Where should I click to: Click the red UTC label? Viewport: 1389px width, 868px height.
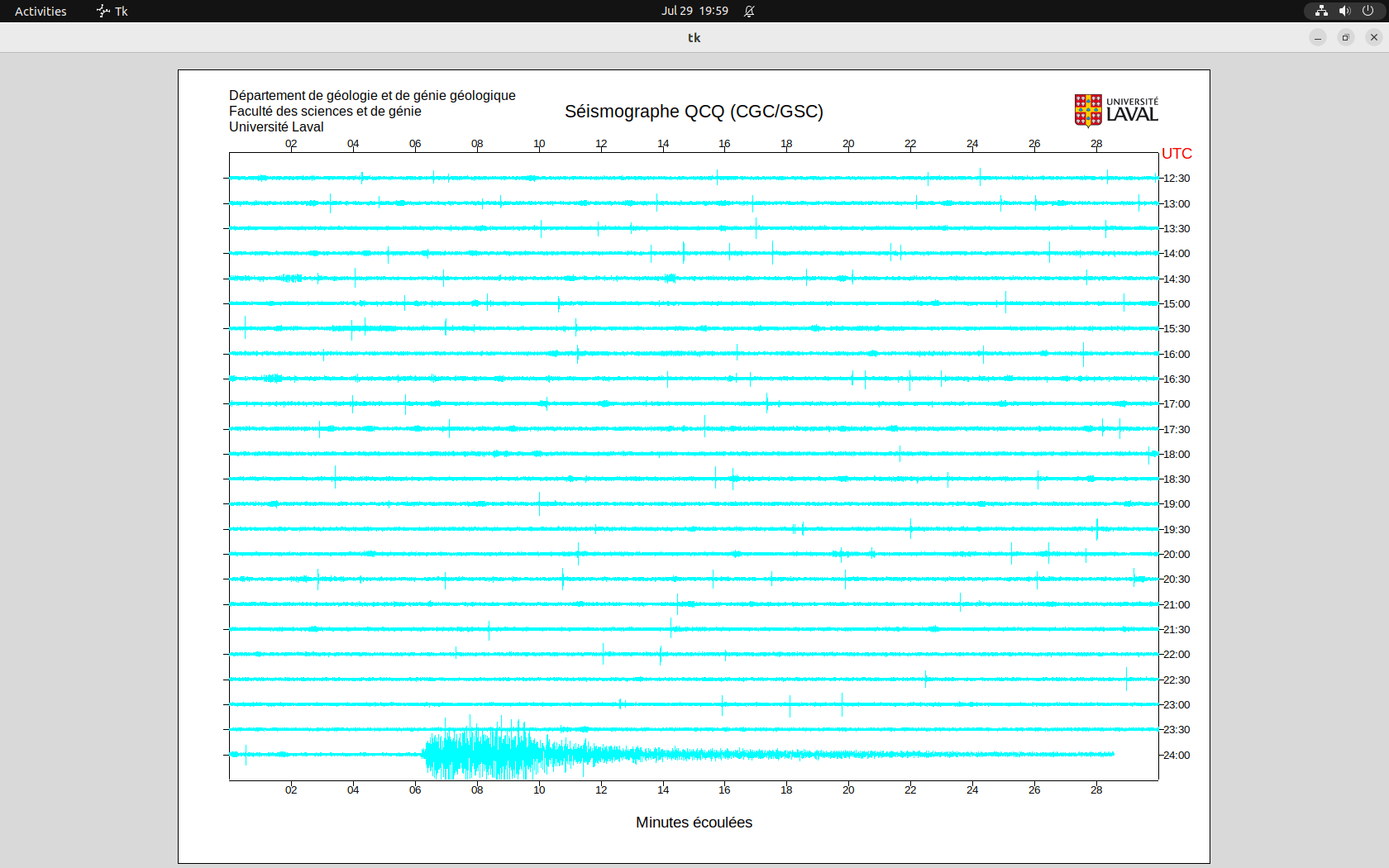[x=1177, y=154]
